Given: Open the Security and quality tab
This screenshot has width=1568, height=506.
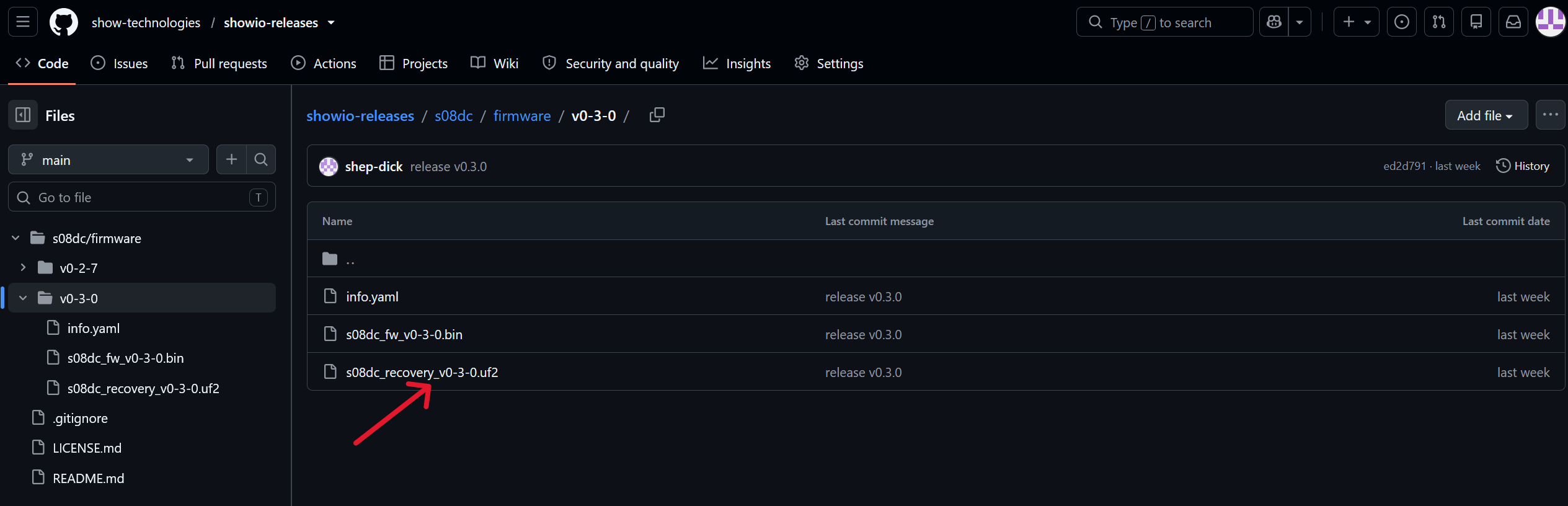Looking at the screenshot, I should 611,63.
